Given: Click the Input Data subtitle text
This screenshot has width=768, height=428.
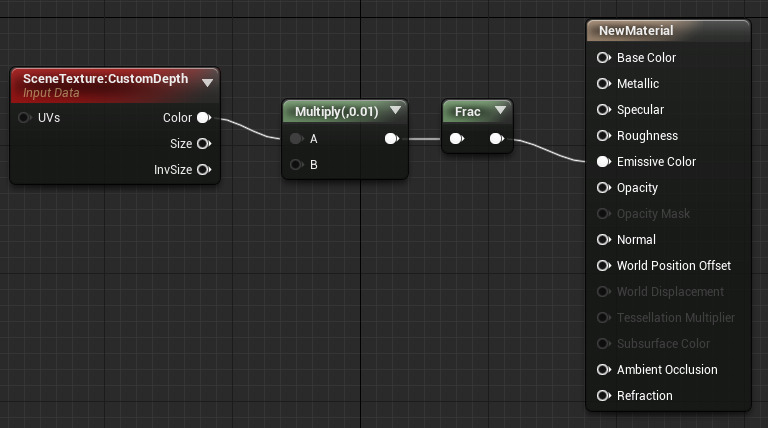Looking at the screenshot, I should [51, 93].
